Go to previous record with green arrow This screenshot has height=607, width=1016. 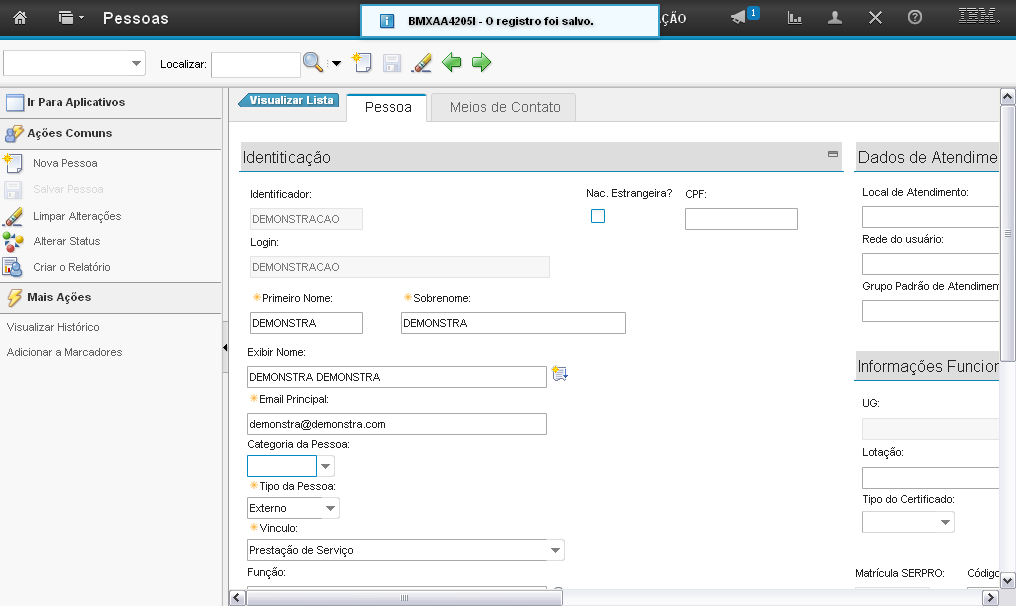coord(452,63)
